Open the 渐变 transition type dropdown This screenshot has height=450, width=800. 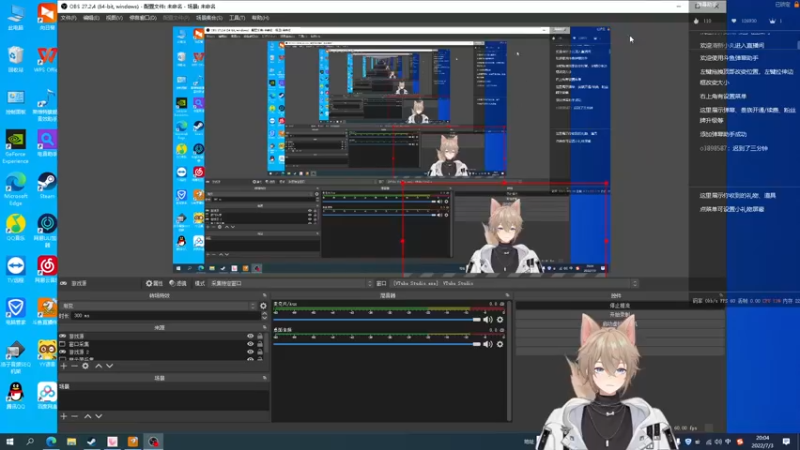click(158, 306)
